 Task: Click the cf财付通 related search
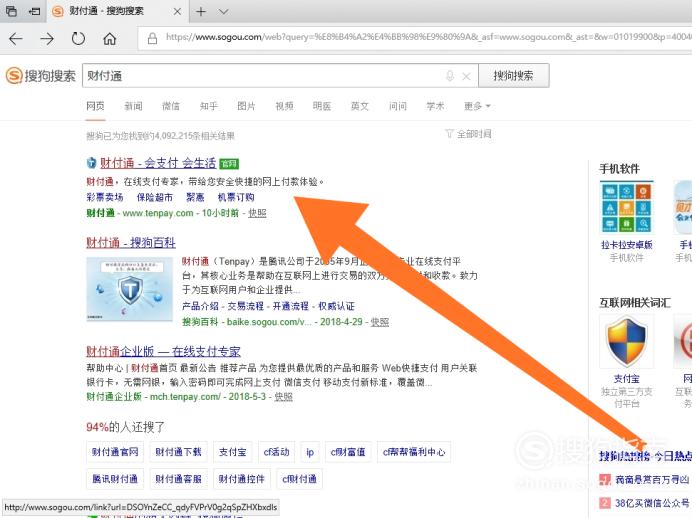(x=299, y=479)
